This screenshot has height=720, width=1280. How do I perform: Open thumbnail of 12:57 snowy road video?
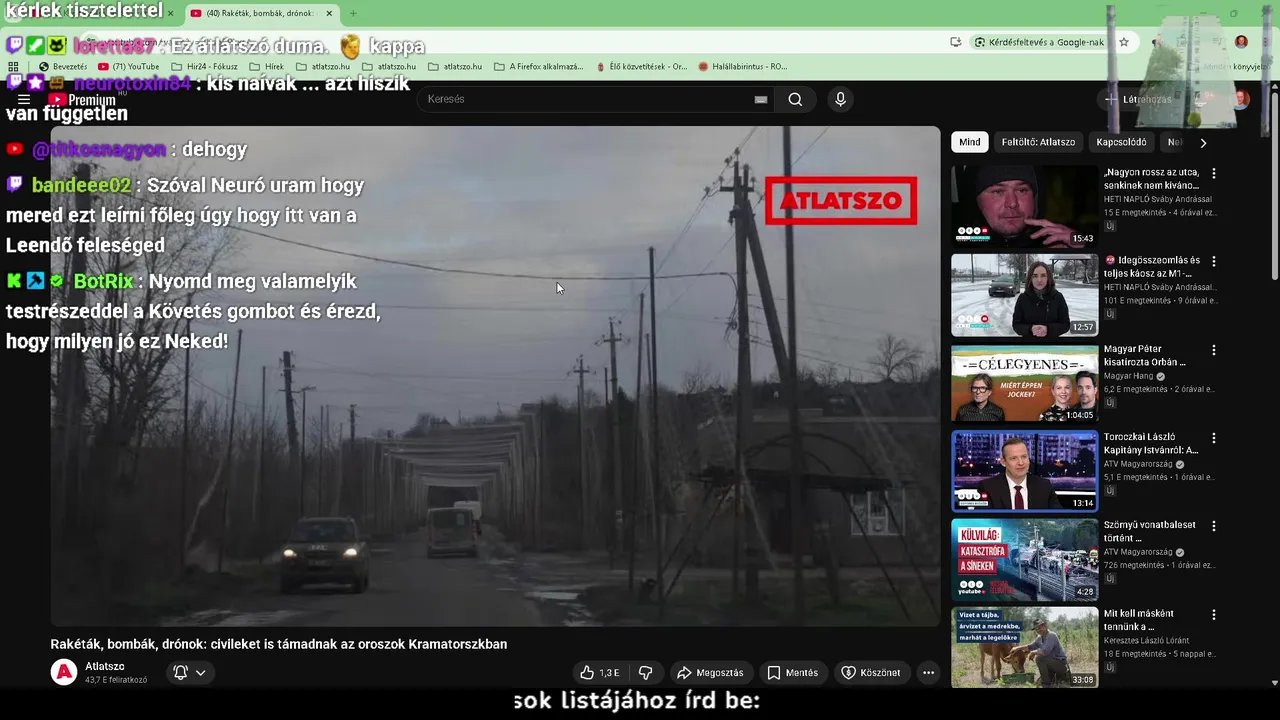1024,295
